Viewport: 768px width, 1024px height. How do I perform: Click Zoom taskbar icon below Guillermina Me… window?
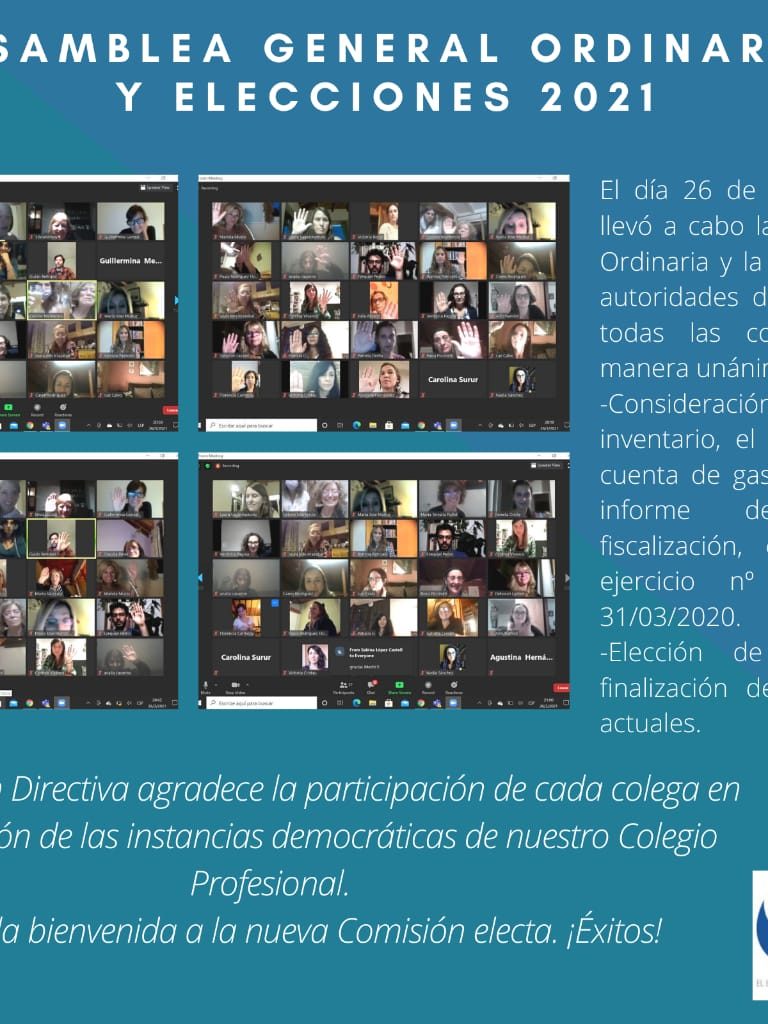(62, 425)
